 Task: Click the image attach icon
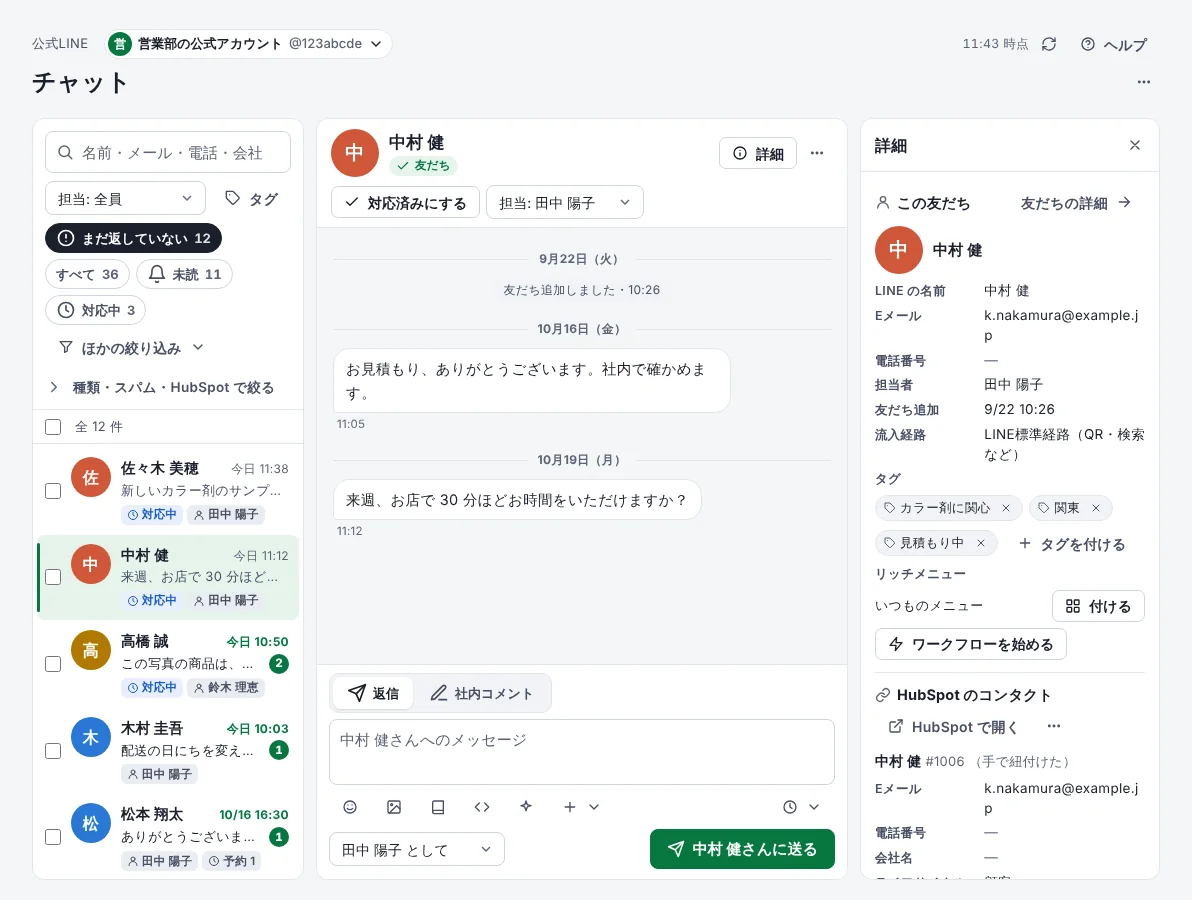(394, 807)
